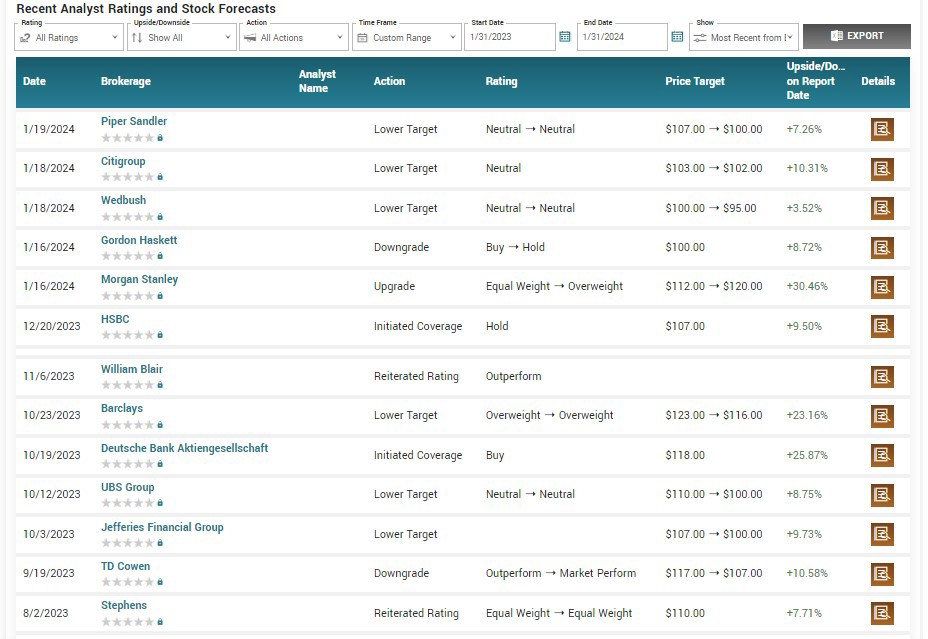The image size is (928, 639).
Task: Click the star rating under TD Cowen
Action: 127,582
